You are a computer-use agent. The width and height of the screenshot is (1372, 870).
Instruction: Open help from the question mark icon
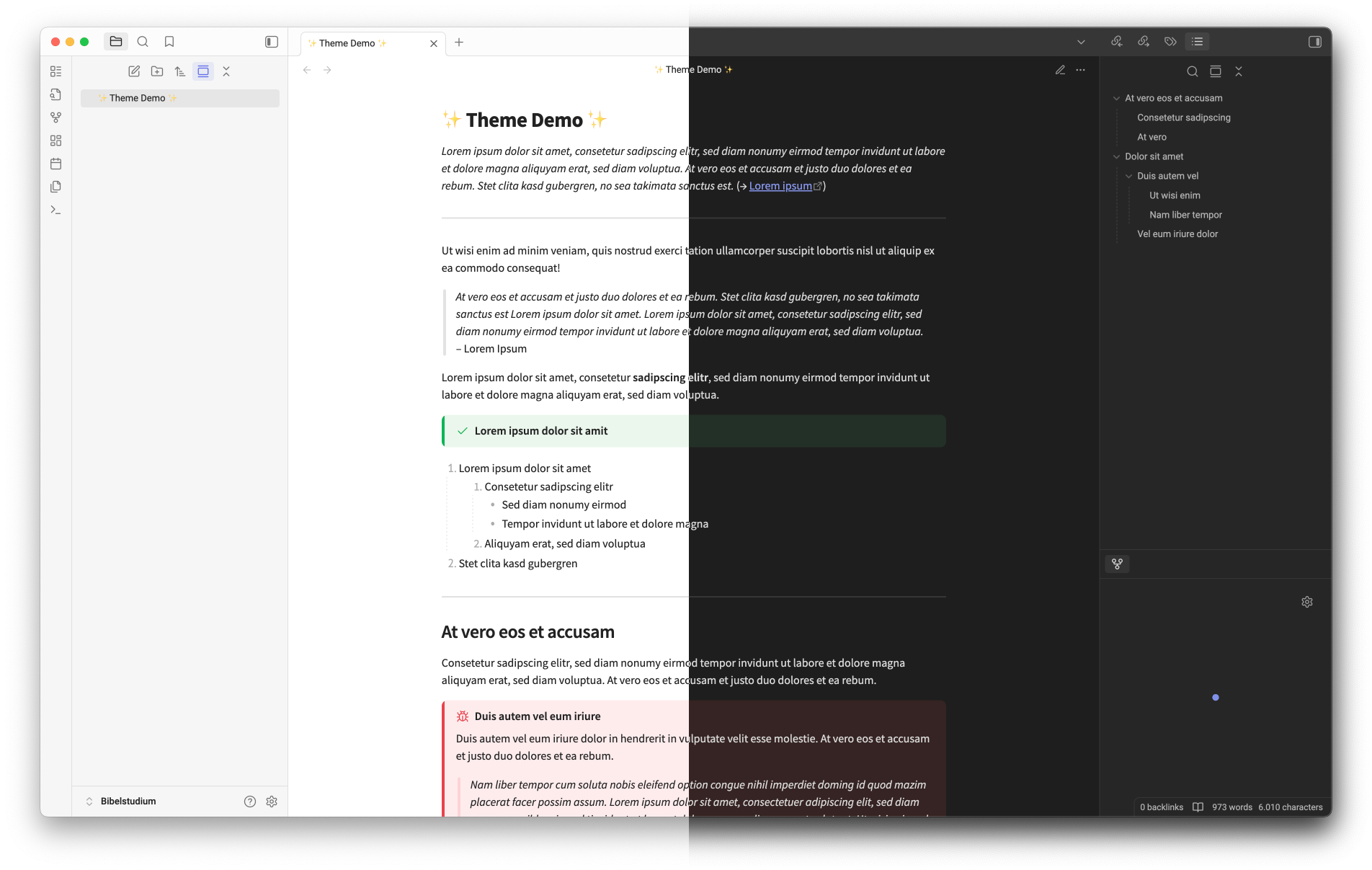pos(250,802)
